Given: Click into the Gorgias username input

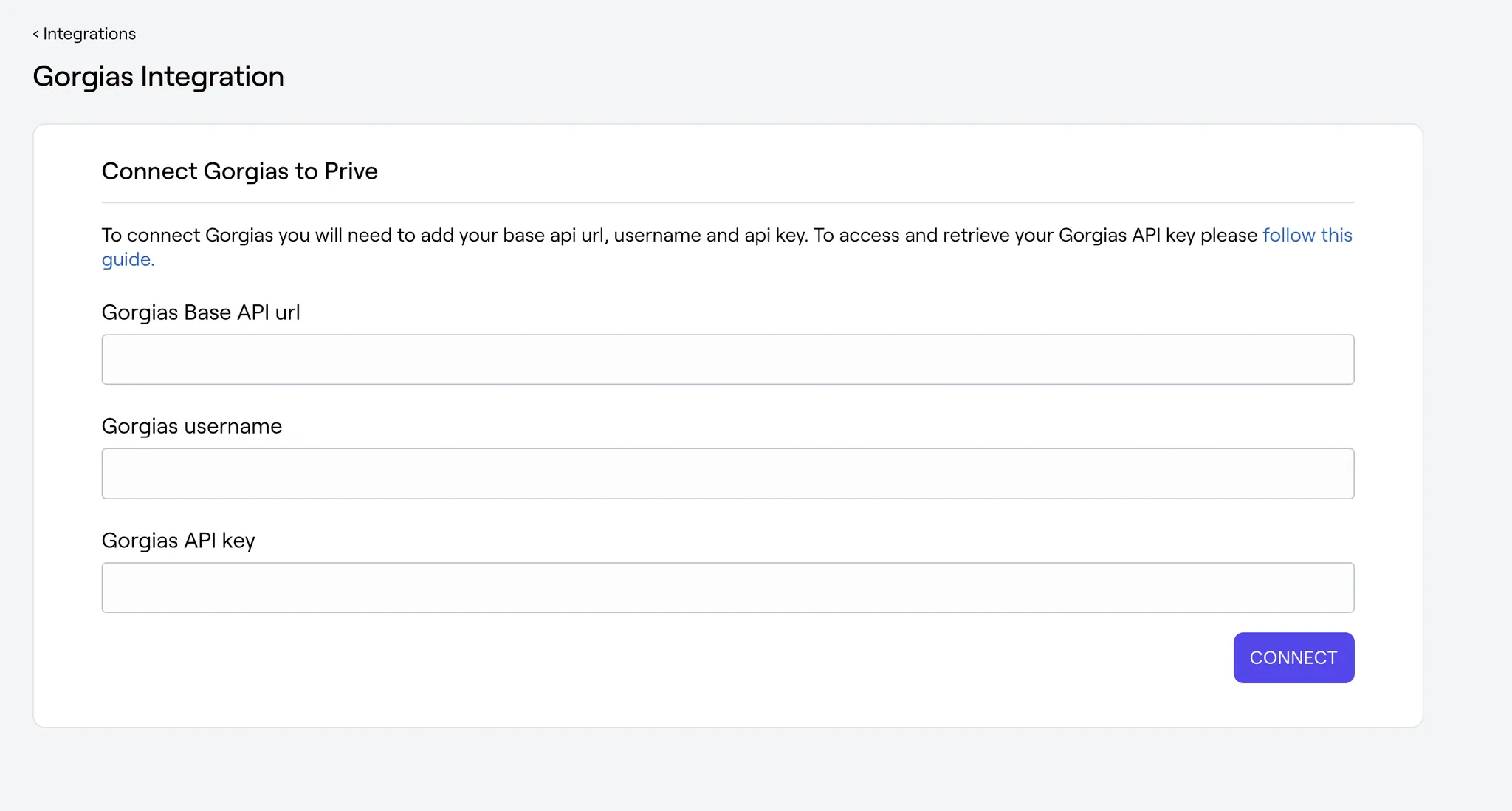Looking at the screenshot, I should tap(727, 473).
